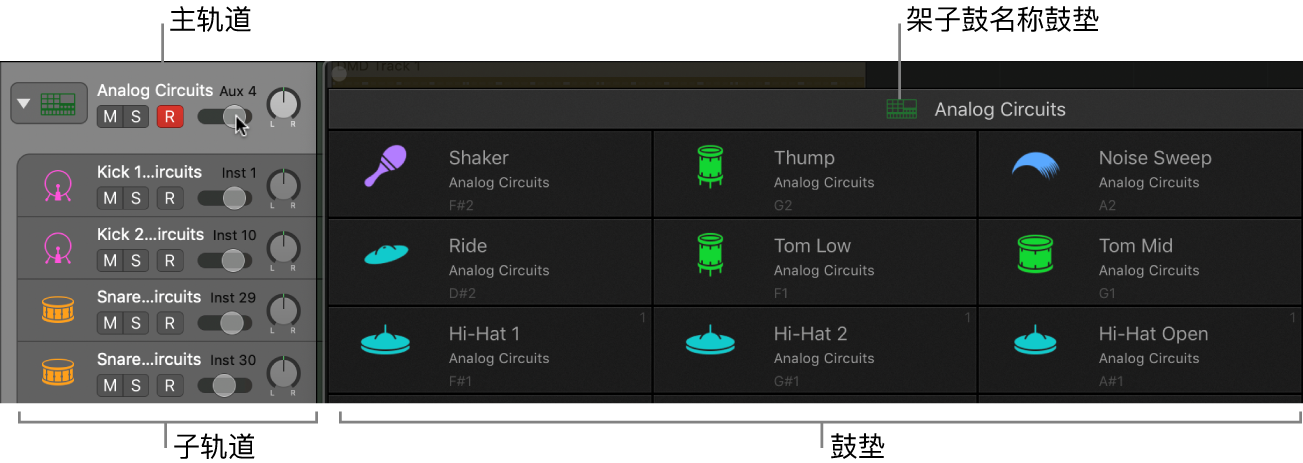This screenshot has height=463, width=1303.
Task: Collapse the Analog Circuits track stack
Action: 24,103
